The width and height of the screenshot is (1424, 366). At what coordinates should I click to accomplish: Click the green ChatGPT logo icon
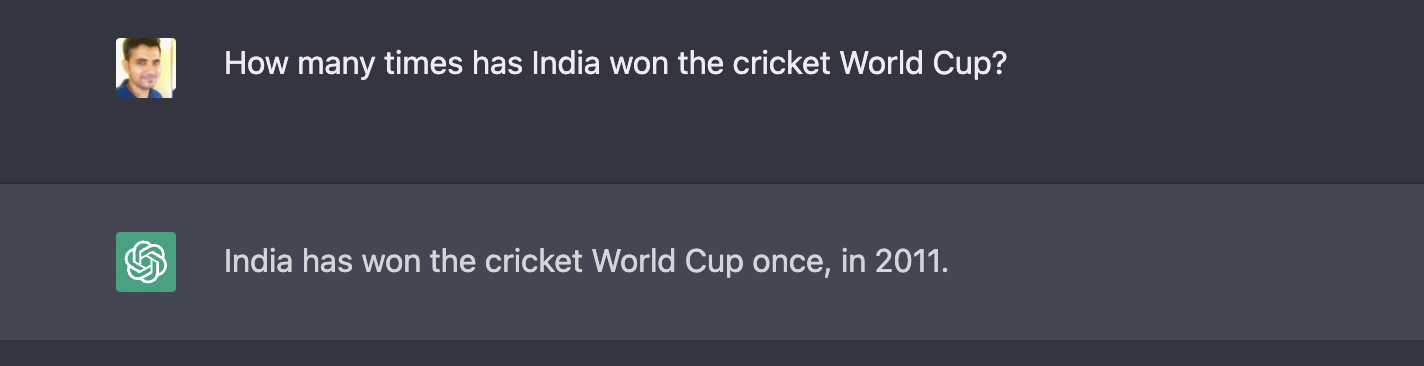click(x=146, y=262)
